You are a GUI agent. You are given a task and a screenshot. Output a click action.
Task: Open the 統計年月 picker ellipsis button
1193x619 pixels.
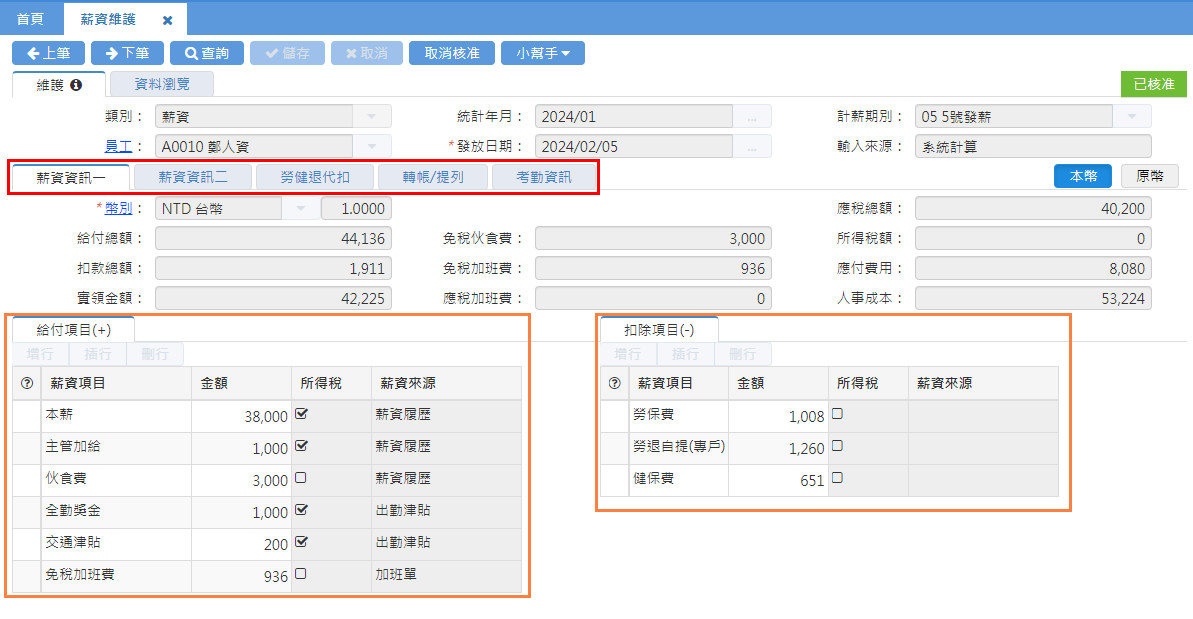[753, 117]
